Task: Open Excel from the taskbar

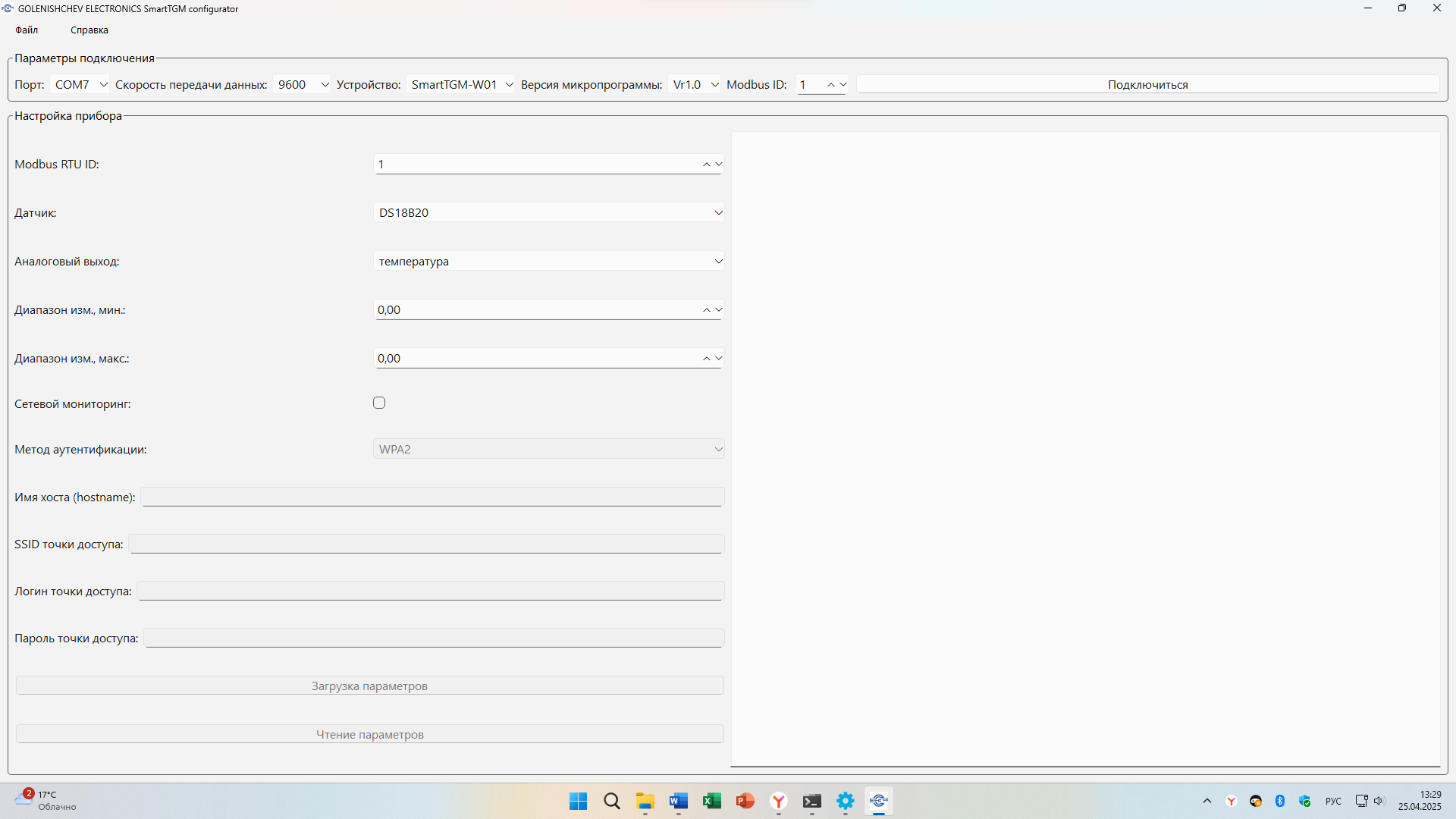Action: click(711, 801)
